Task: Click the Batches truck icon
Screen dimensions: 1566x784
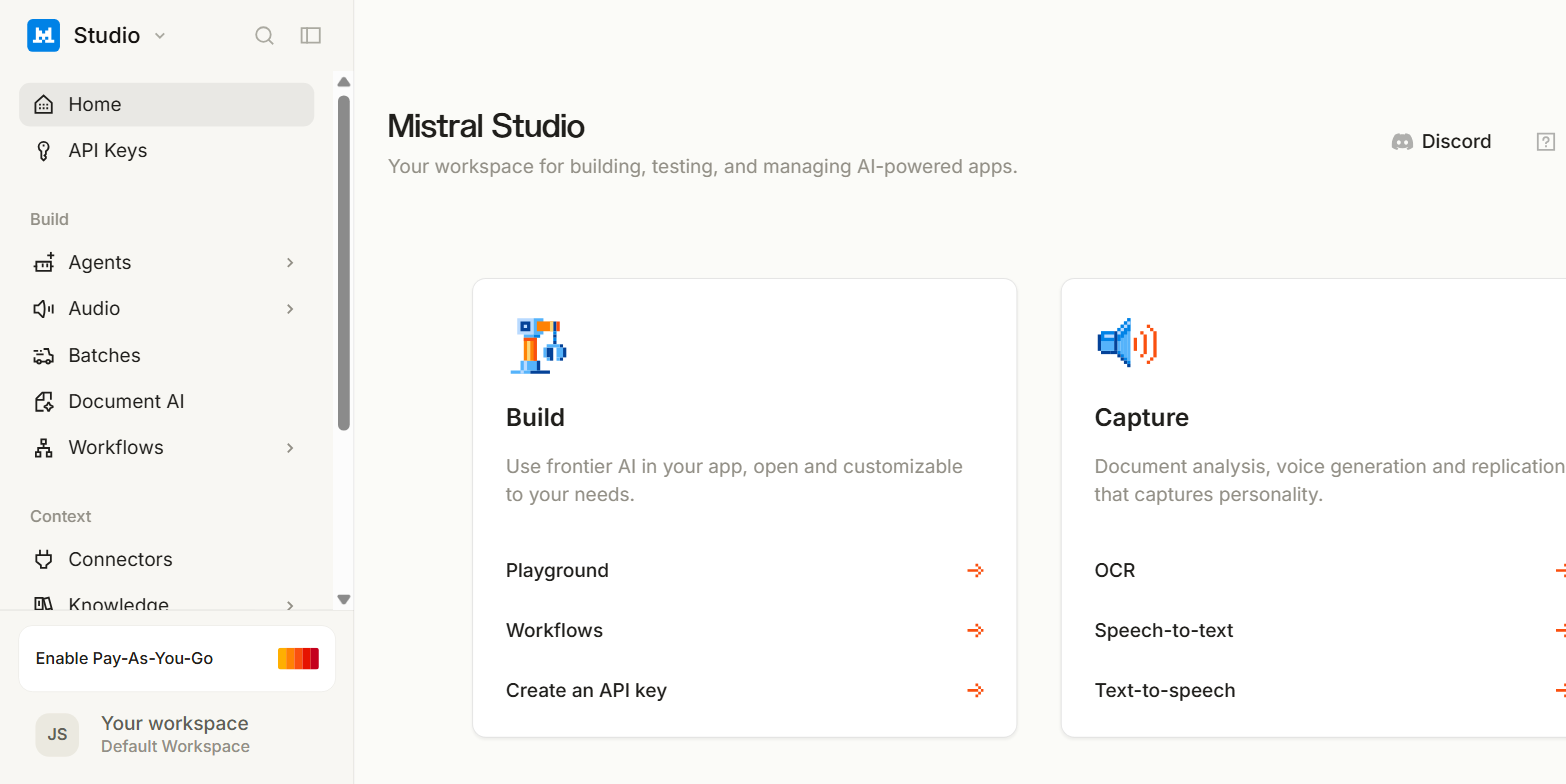Action: coord(43,356)
